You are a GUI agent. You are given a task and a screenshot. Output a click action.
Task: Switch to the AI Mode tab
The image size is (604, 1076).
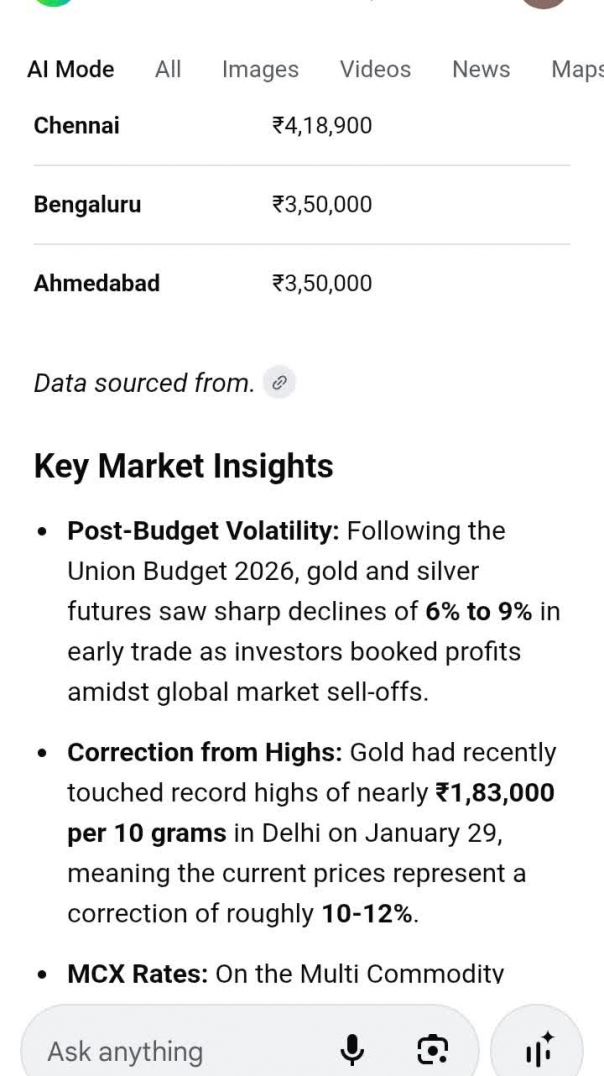[71, 69]
